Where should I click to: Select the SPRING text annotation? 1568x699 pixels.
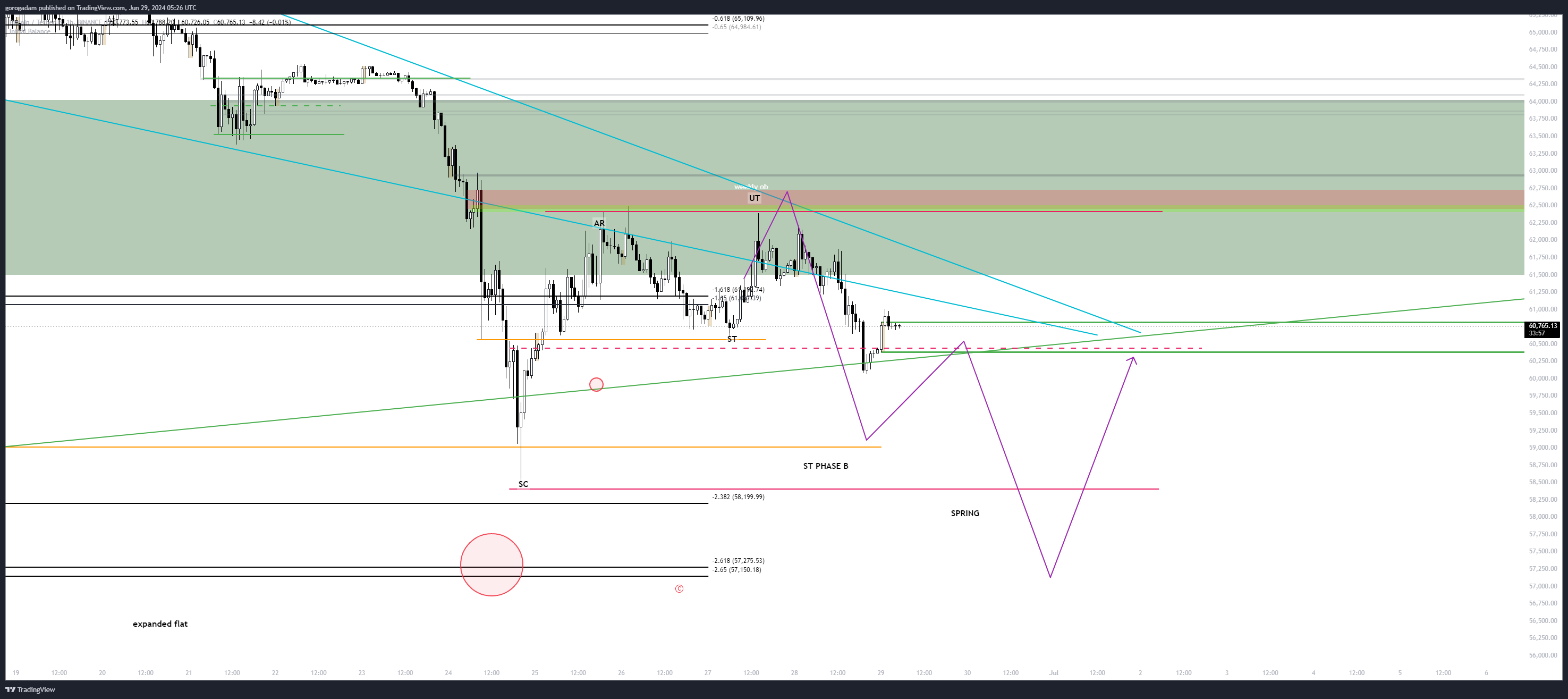coord(965,513)
